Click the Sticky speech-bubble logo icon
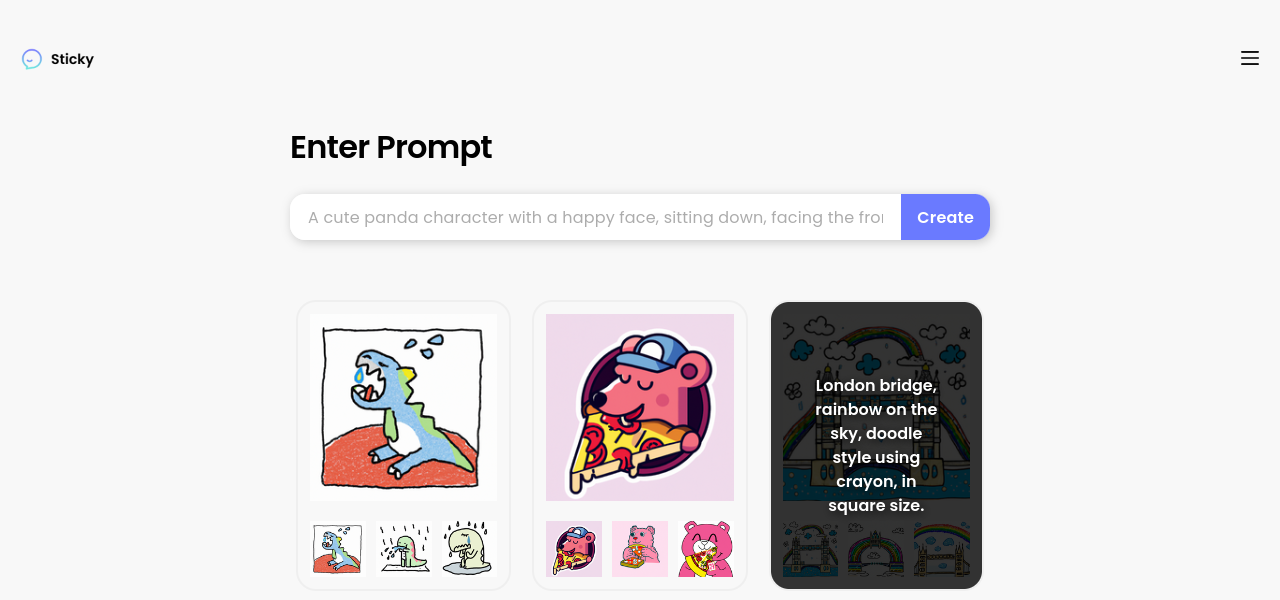Image resolution: width=1280 pixels, height=600 pixels. [32, 59]
